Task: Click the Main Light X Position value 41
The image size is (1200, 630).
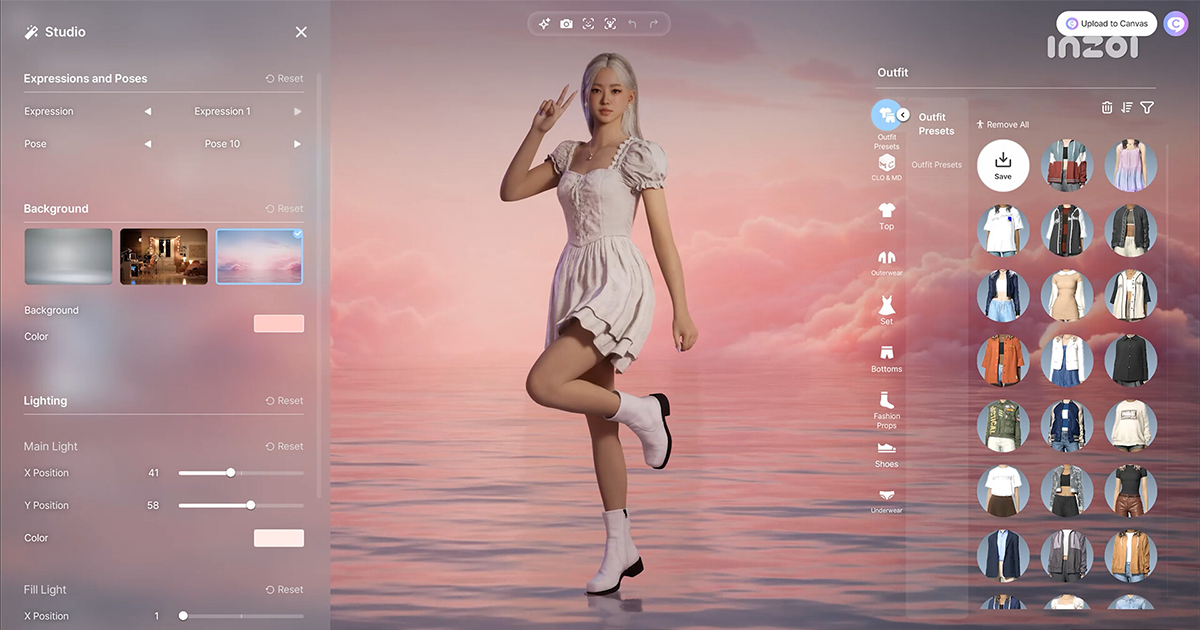Action: (153, 473)
